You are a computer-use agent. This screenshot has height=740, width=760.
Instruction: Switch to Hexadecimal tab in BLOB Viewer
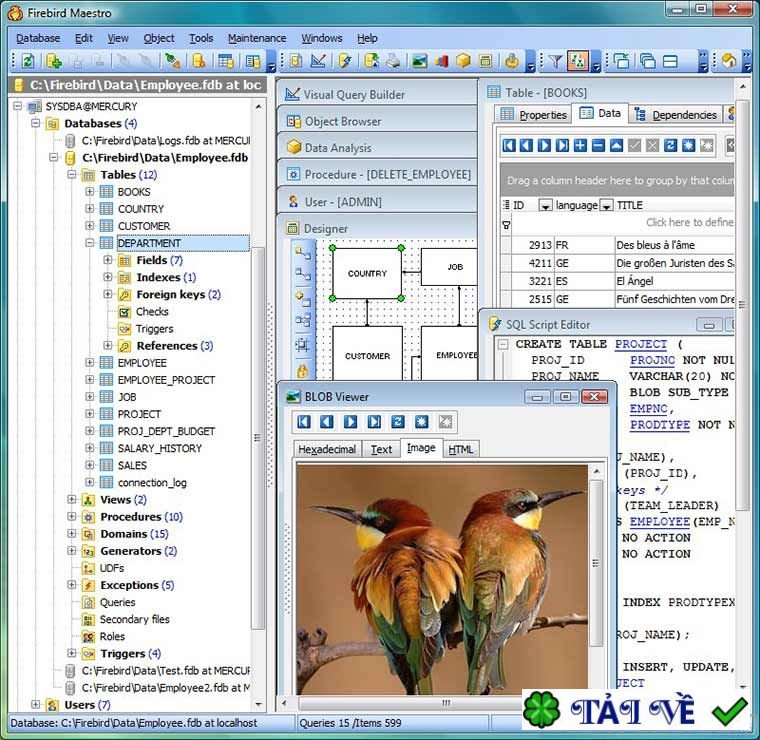[327, 449]
